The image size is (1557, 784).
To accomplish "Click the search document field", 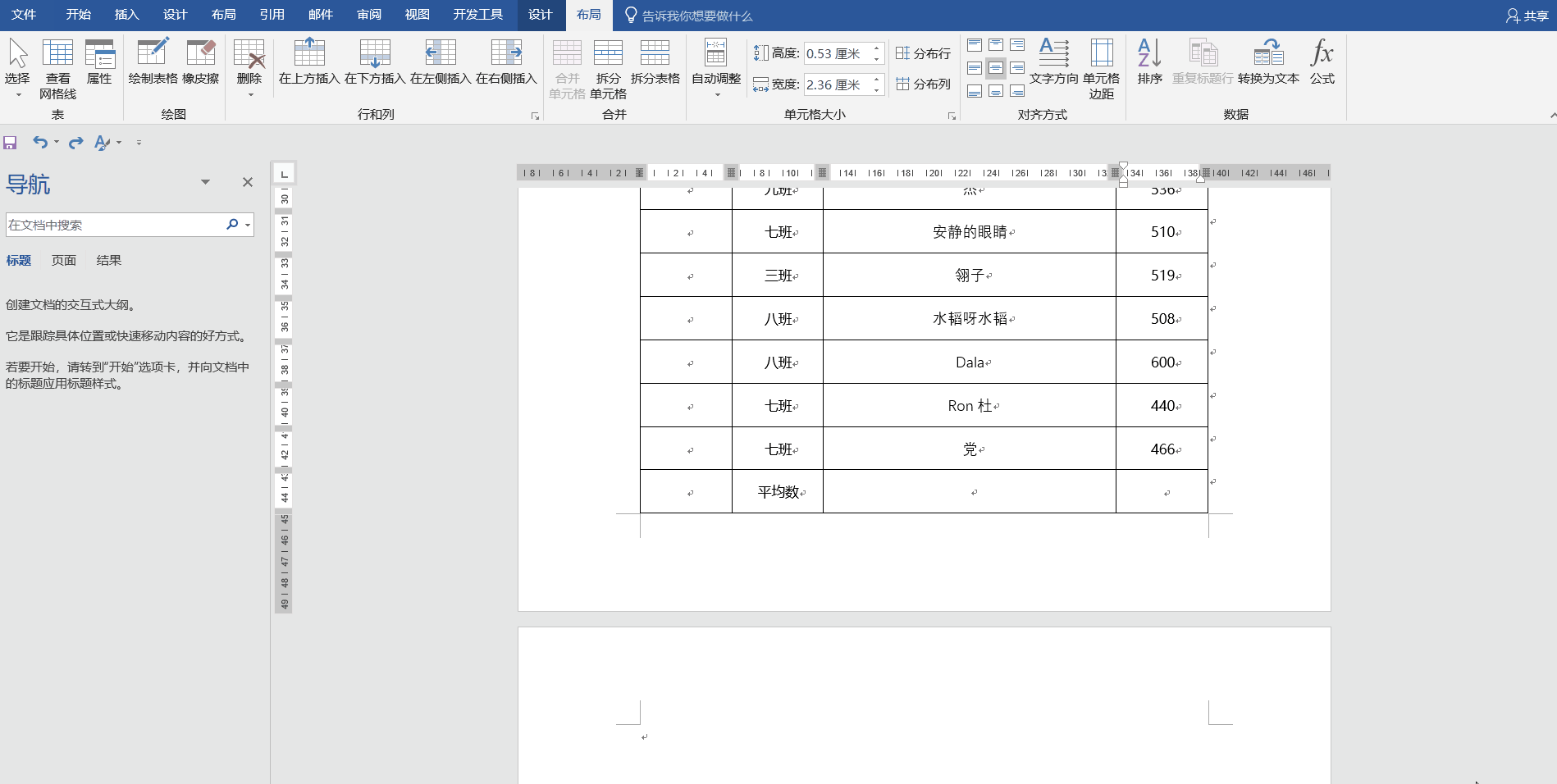I will click(113, 225).
